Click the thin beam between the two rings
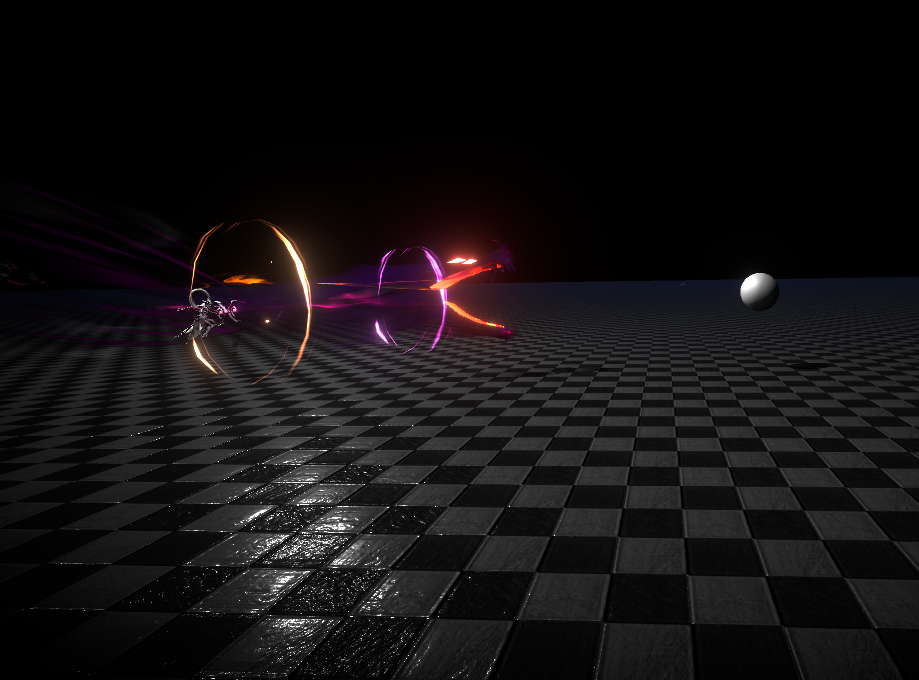Screen dimensions: 919x680 345,285
